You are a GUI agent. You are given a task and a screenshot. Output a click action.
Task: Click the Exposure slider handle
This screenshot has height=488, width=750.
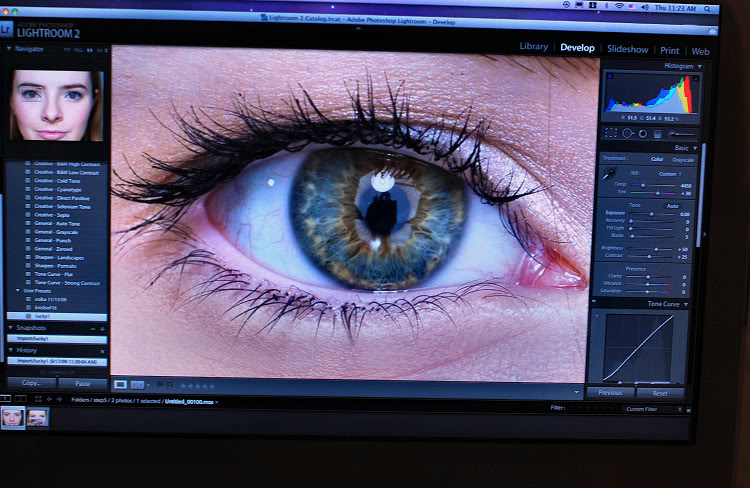[651, 214]
